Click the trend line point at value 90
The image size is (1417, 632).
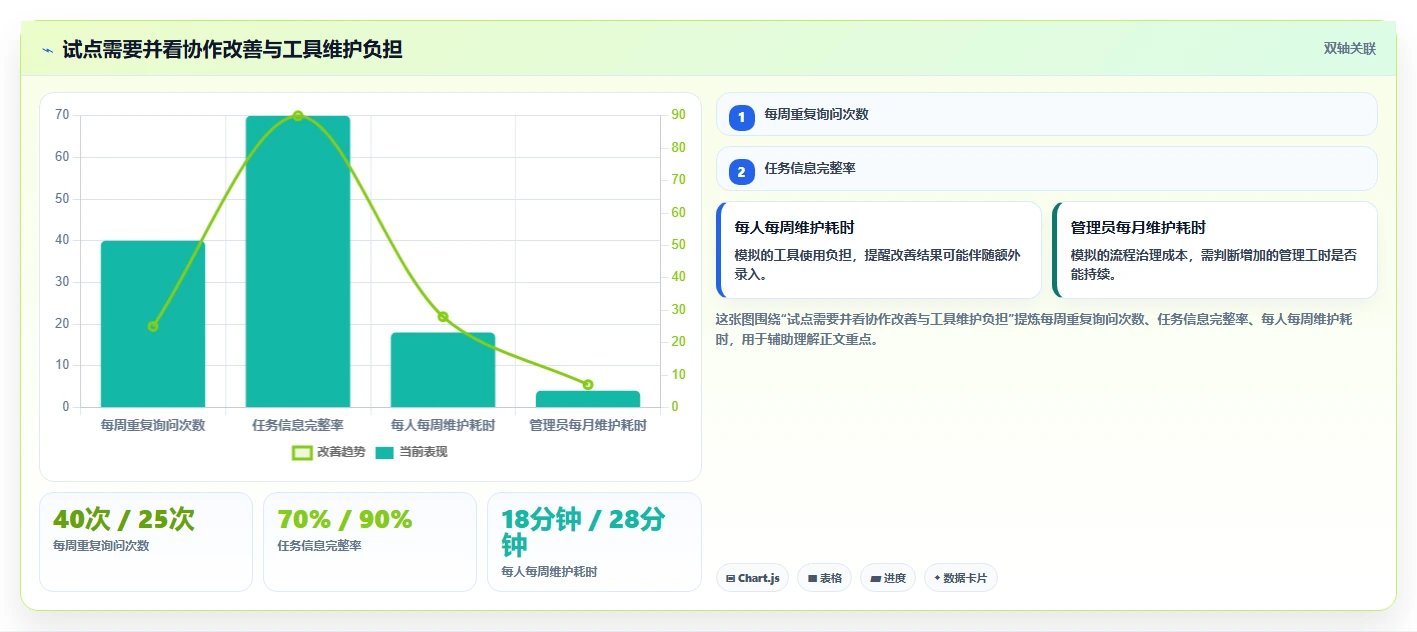pyautogui.click(x=298, y=116)
